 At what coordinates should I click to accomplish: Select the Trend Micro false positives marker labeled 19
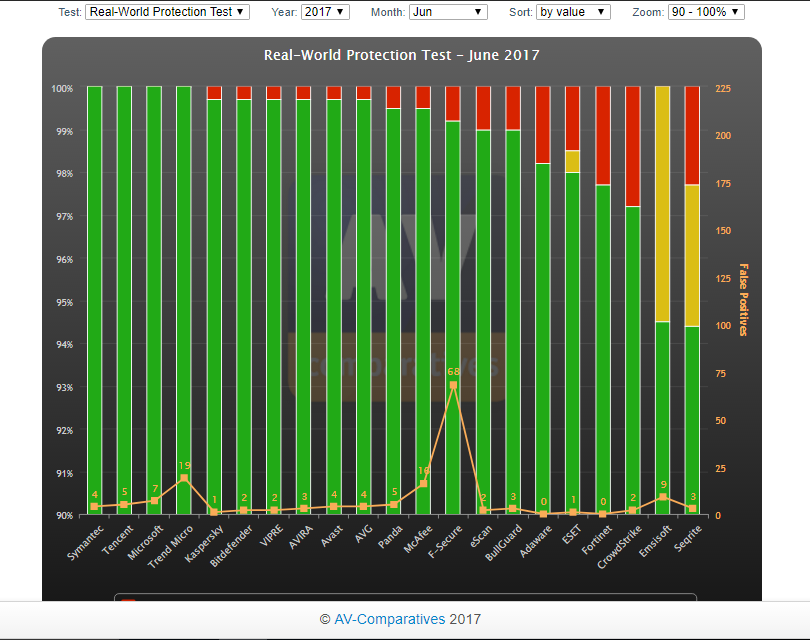click(184, 478)
